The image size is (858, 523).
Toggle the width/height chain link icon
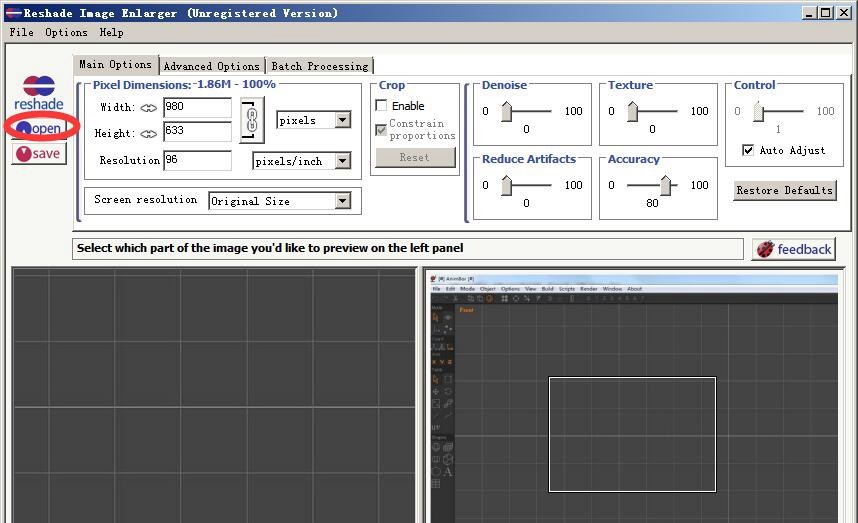[x=252, y=120]
